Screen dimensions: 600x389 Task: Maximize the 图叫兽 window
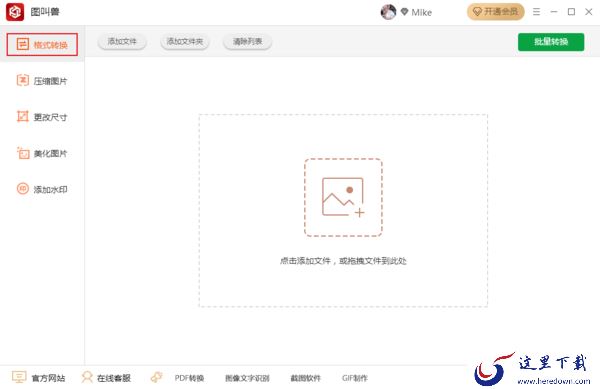point(571,12)
